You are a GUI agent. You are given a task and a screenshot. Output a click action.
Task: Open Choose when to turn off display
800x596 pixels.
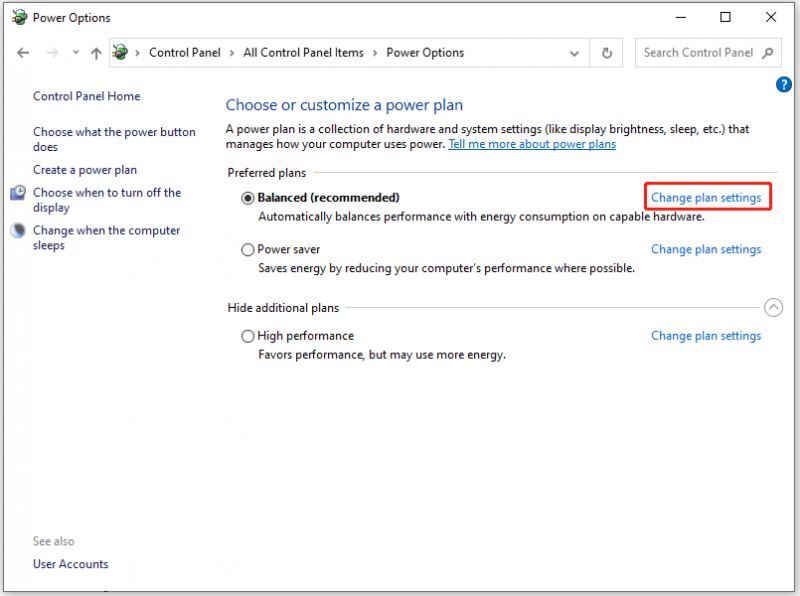[107, 200]
